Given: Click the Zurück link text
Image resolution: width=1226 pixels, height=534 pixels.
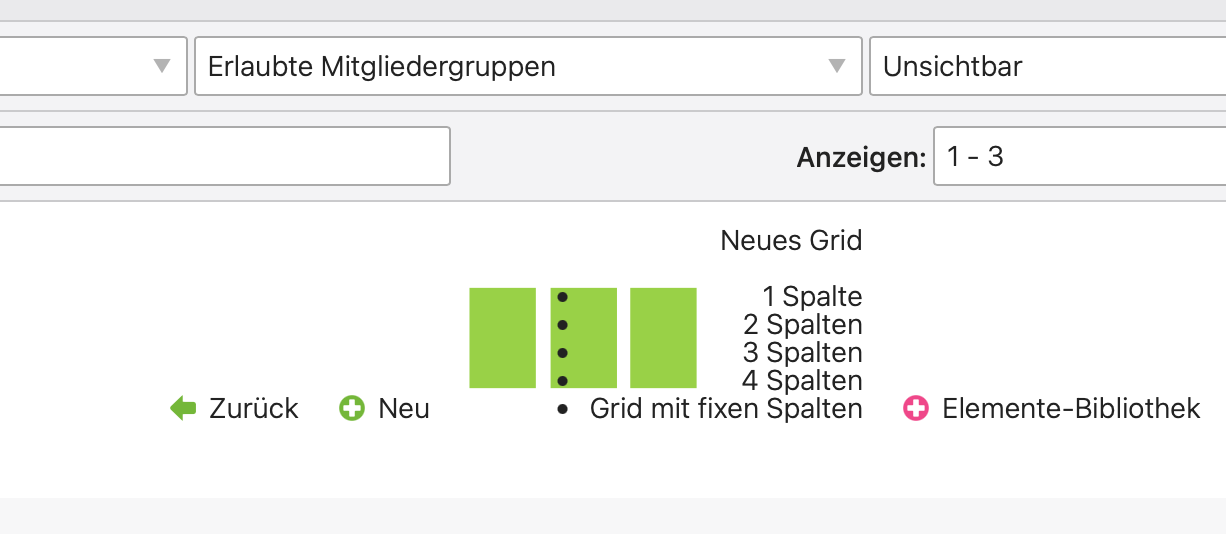Looking at the screenshot, I should click(254, 409).
